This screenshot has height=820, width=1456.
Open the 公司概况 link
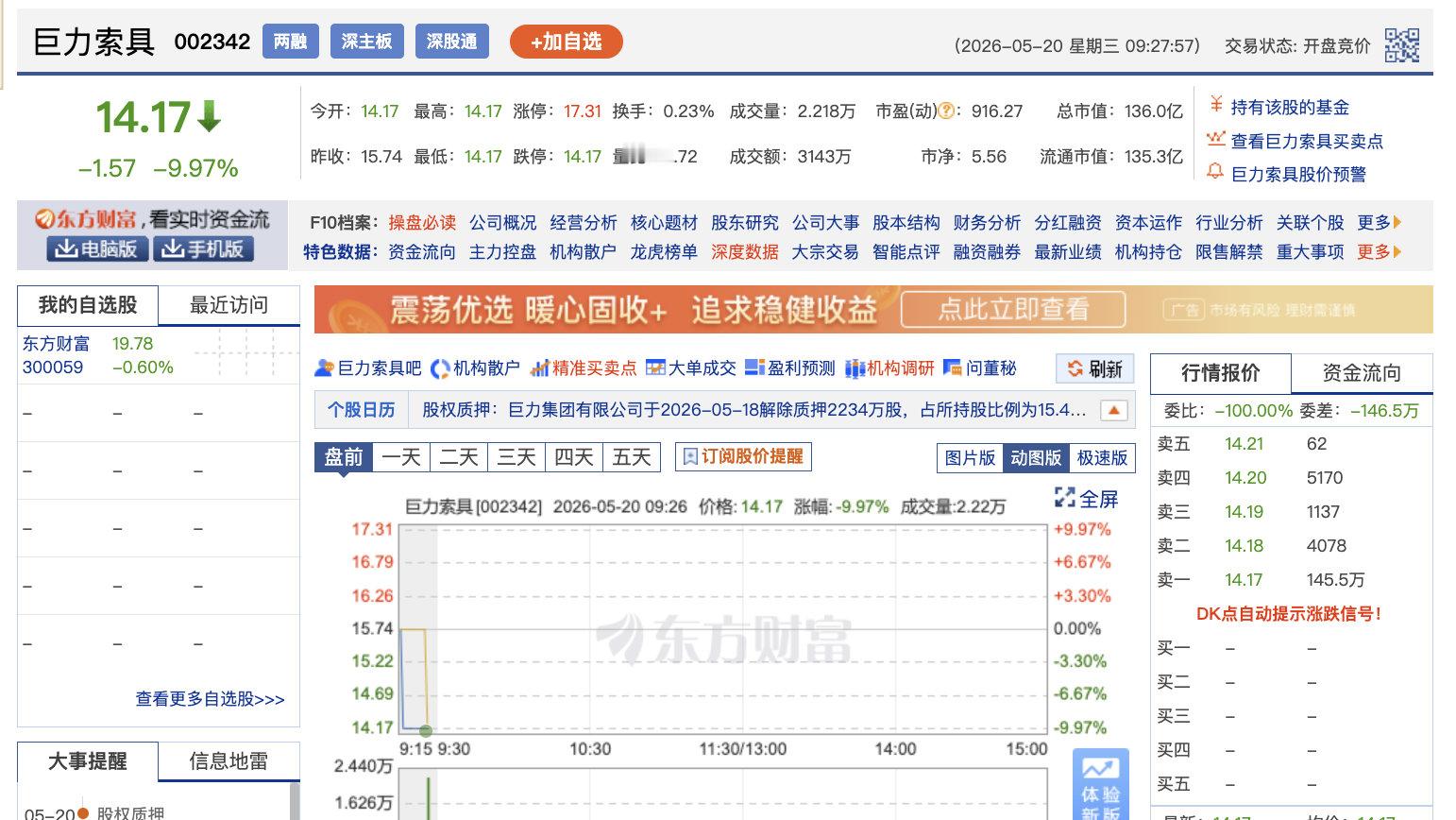pos(502,223)
